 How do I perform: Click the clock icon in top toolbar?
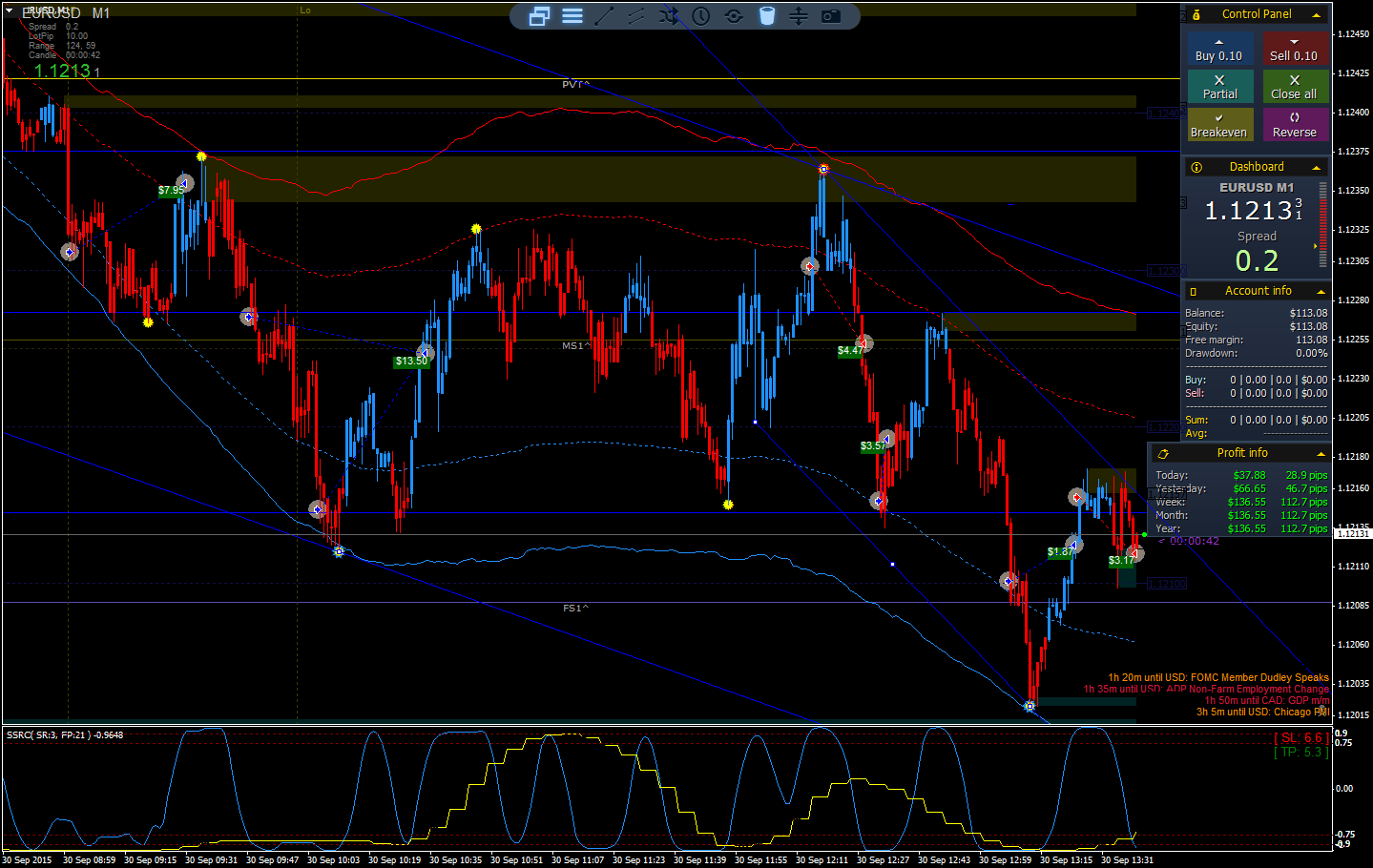click(701, 16)
